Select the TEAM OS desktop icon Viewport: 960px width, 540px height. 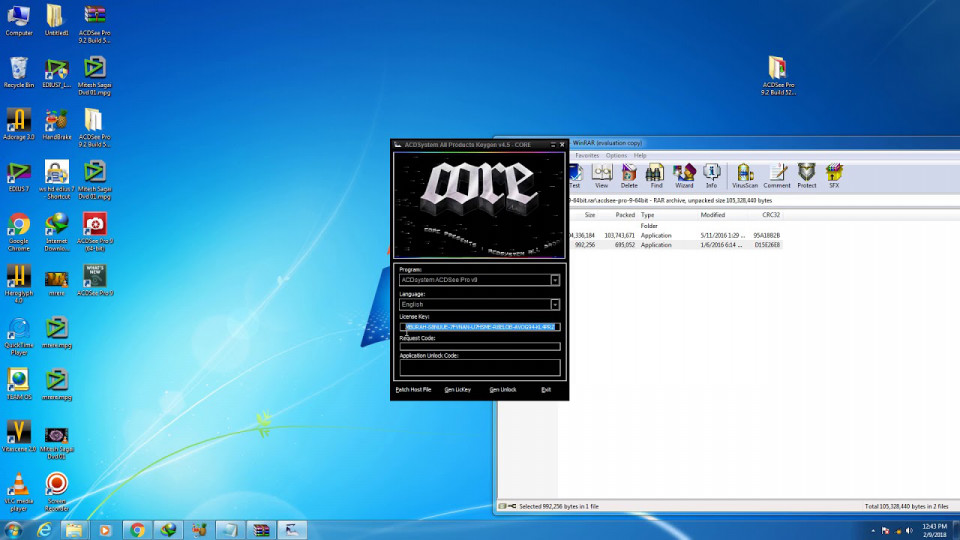pyautogui.click(x=18, y=385)
